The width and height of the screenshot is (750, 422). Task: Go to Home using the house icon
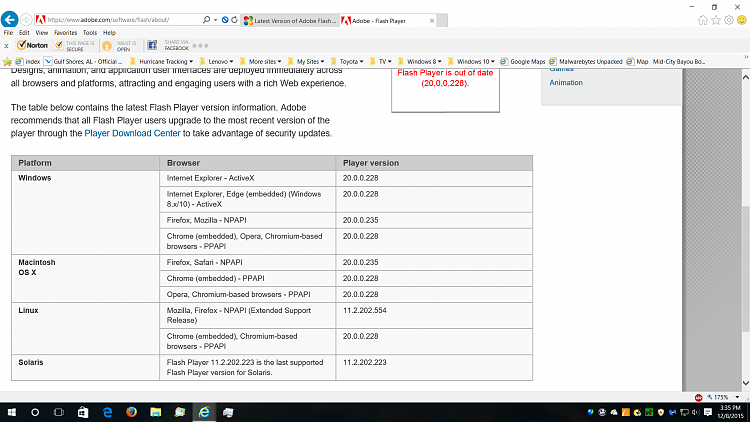click(703, 20)
